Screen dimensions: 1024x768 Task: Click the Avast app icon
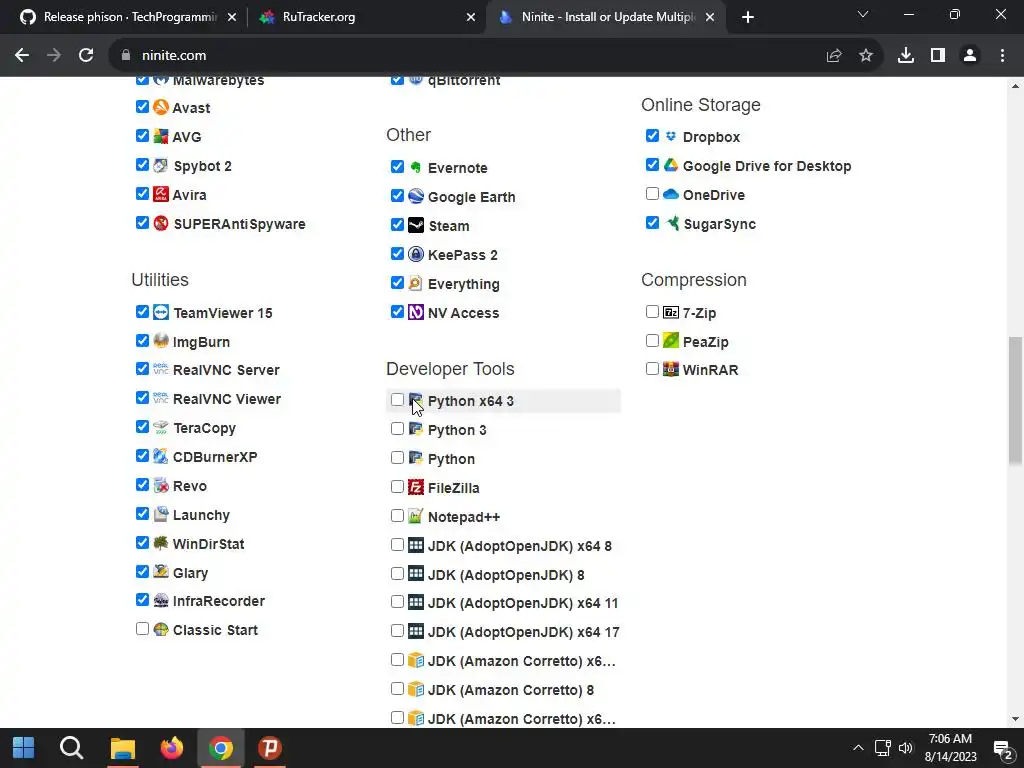pos(161,107)
